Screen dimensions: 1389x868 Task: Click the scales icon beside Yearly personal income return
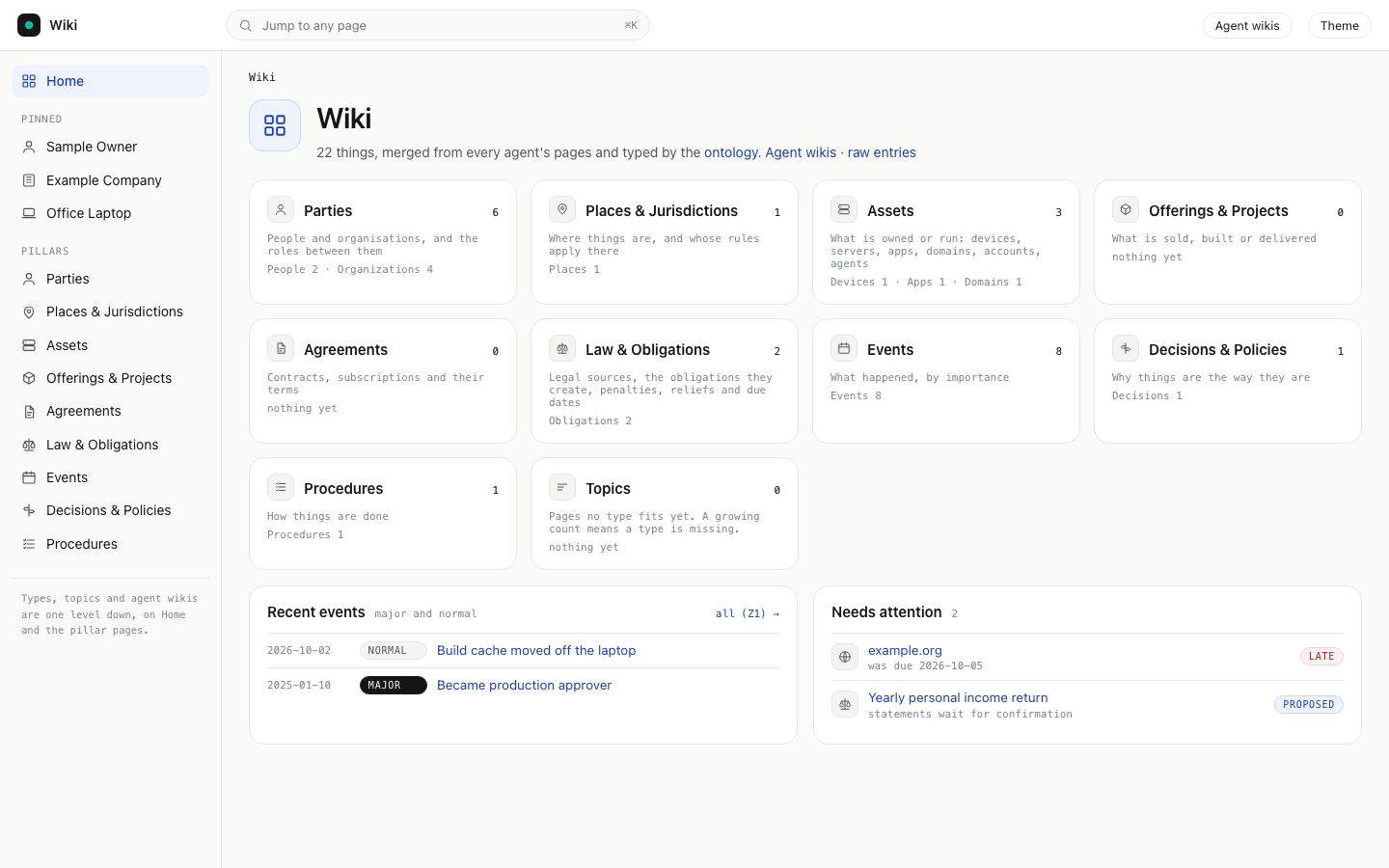(x=845, y=704)
